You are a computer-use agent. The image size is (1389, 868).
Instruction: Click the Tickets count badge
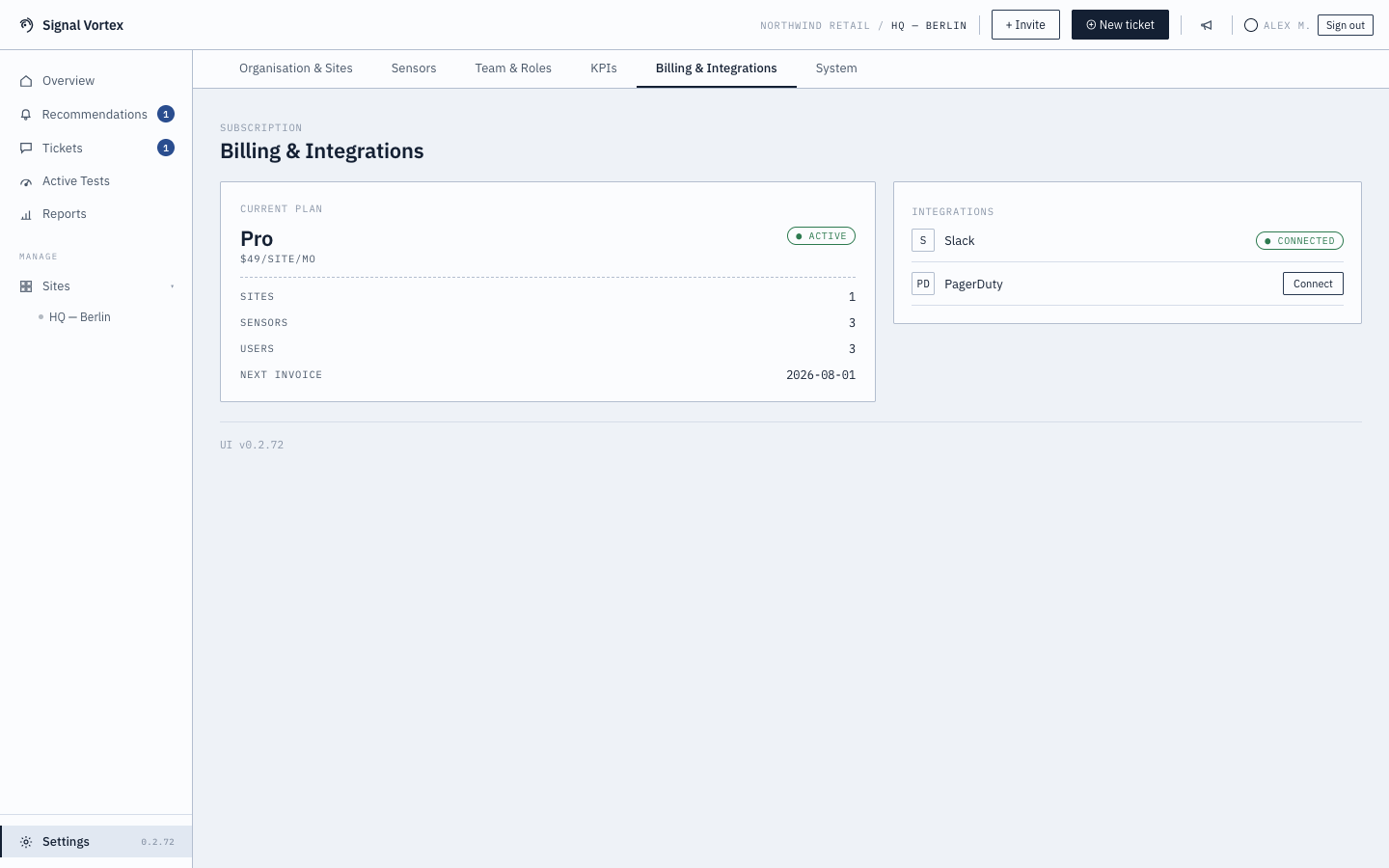(x=166, y=148)
